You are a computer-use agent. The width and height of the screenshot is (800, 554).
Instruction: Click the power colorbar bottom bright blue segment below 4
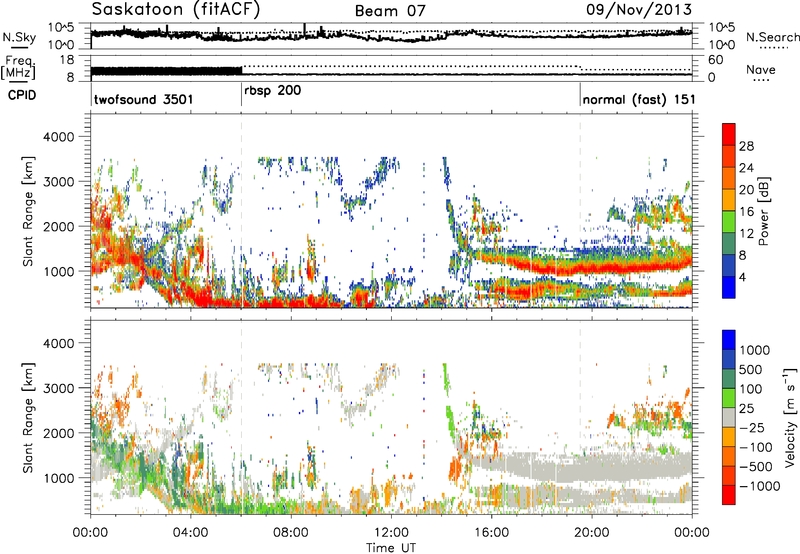click(x=729, y=287)
